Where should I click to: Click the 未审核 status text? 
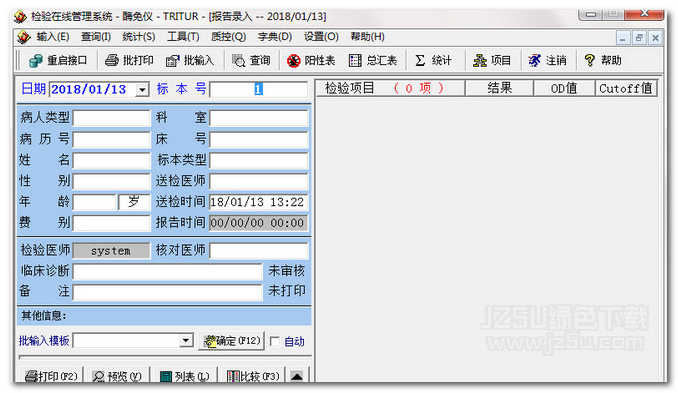point(287,271)
